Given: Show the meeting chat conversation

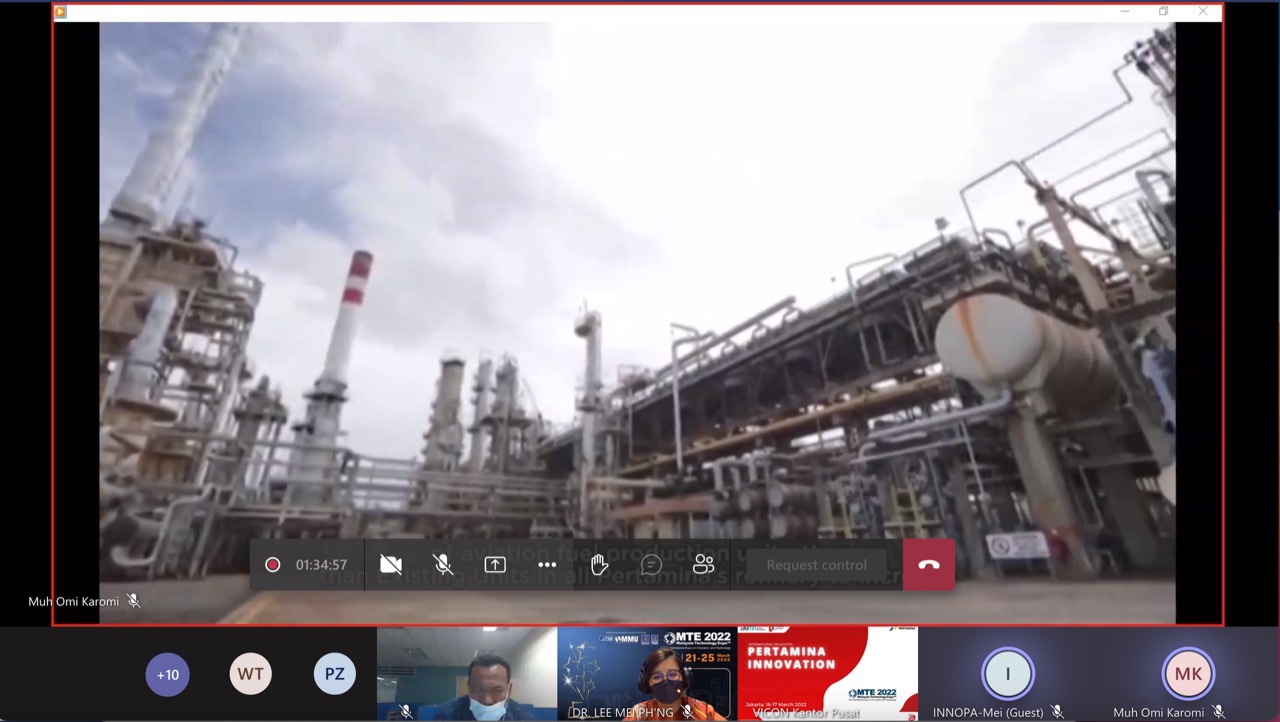Looking at the screenshot, I should tap(651, 565).
